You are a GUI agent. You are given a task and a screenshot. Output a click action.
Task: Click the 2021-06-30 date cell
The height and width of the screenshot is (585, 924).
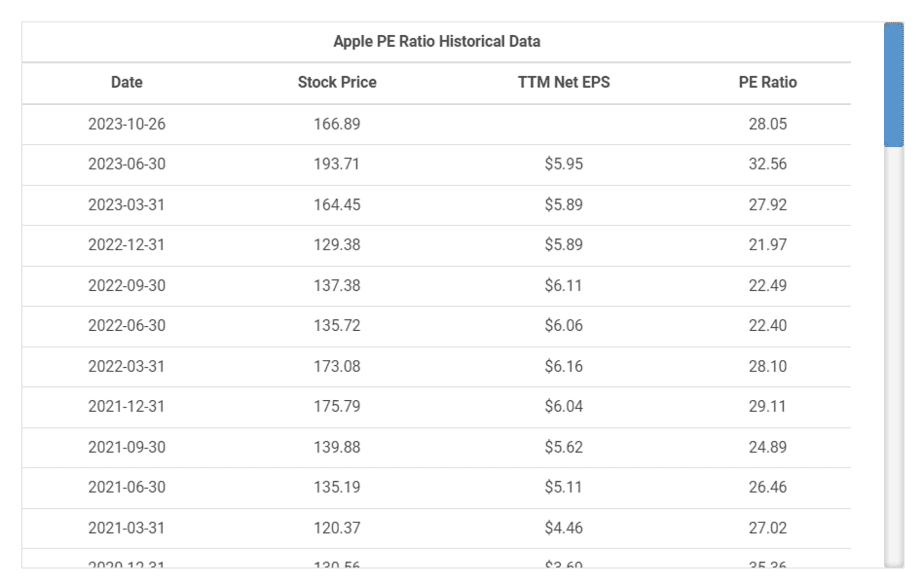pos(127,488)
